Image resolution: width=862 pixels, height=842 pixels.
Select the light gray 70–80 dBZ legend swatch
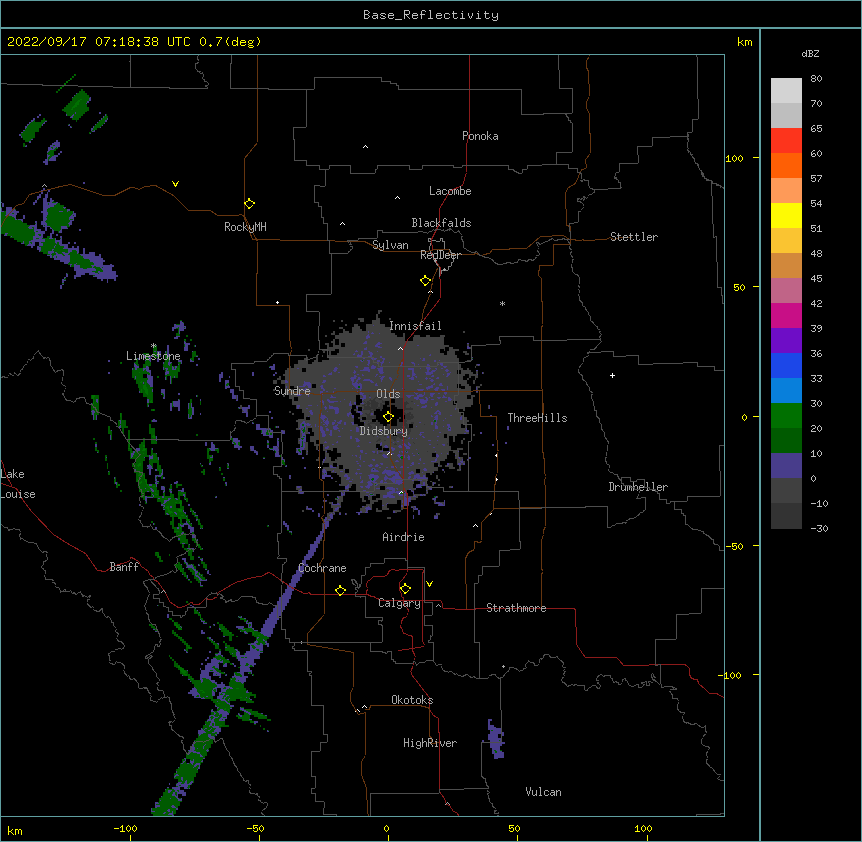[786, 91]
